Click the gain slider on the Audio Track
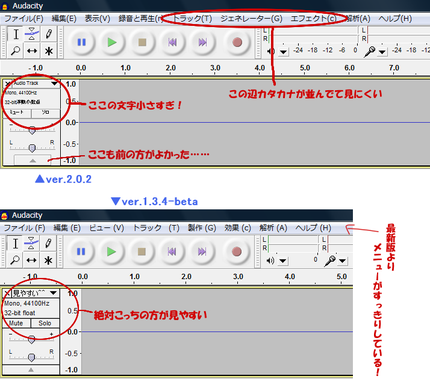This screenshot has height=379, width=430. coord(32,130)
